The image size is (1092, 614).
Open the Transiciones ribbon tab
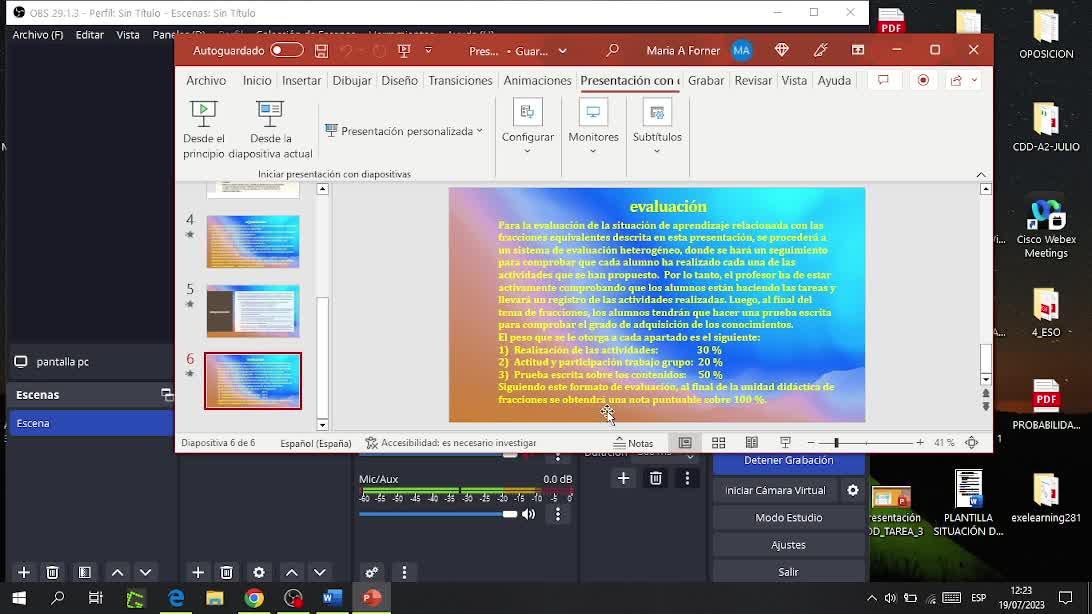tap(460, 80)
